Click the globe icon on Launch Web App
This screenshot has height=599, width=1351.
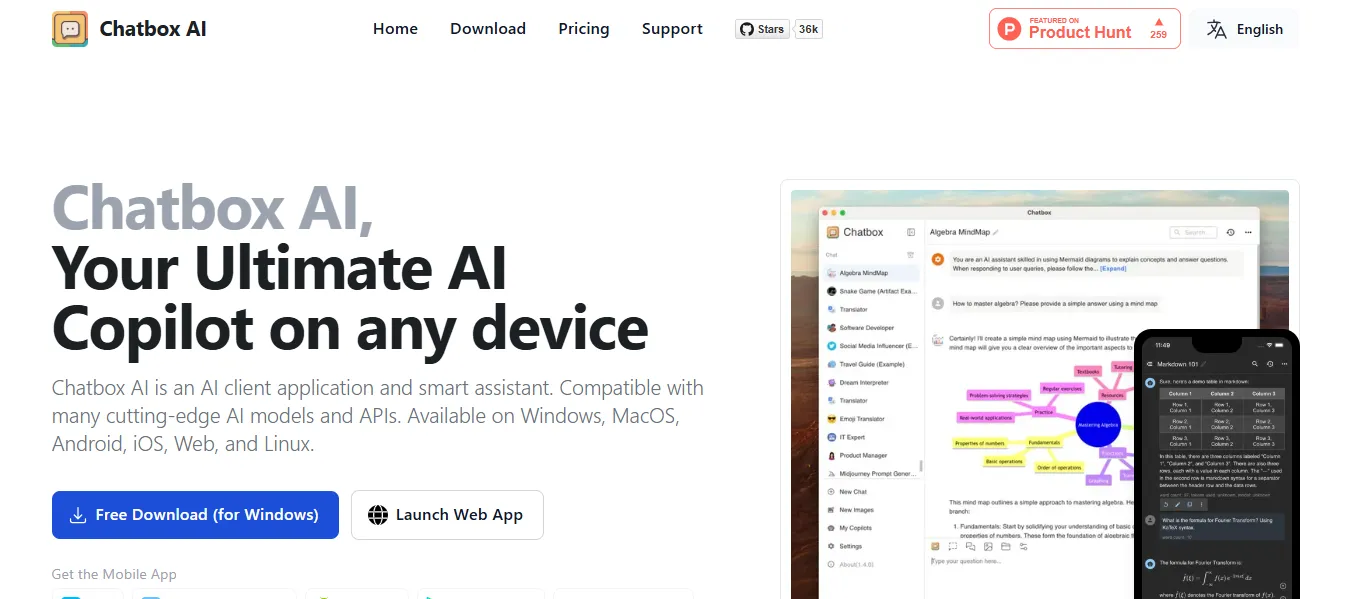pyautogui.click(x=378, y=515)
